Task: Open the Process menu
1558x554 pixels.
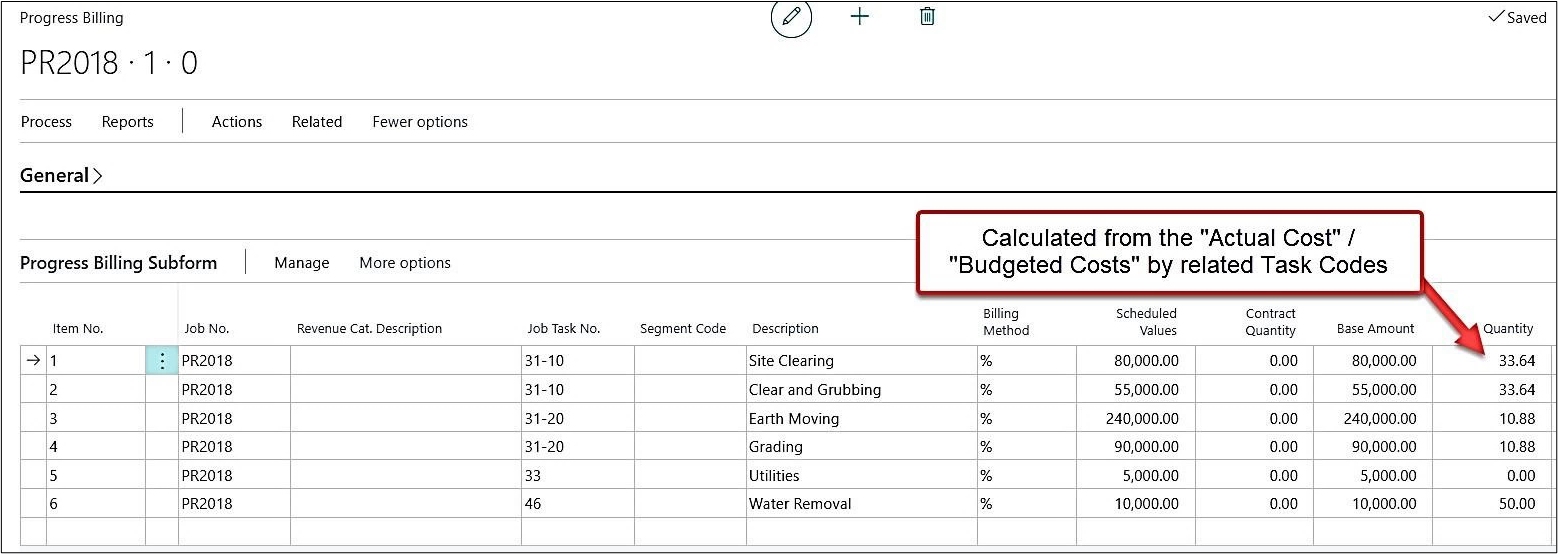Action: (x=46, y=122)
